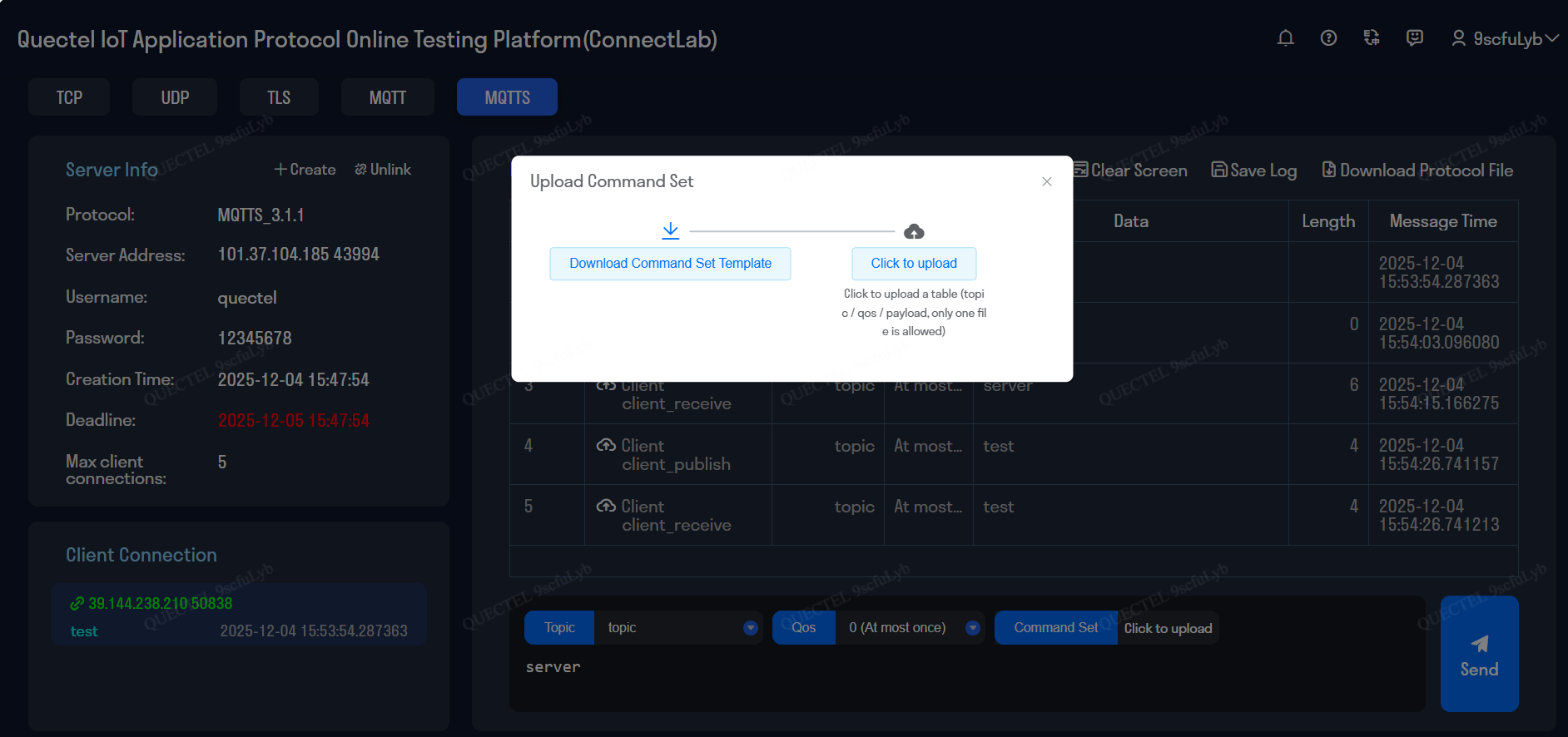Viewport: 1568px width, 737px height.
Task: Switch to the MQTT tab
Action: [x=387, y=97]
